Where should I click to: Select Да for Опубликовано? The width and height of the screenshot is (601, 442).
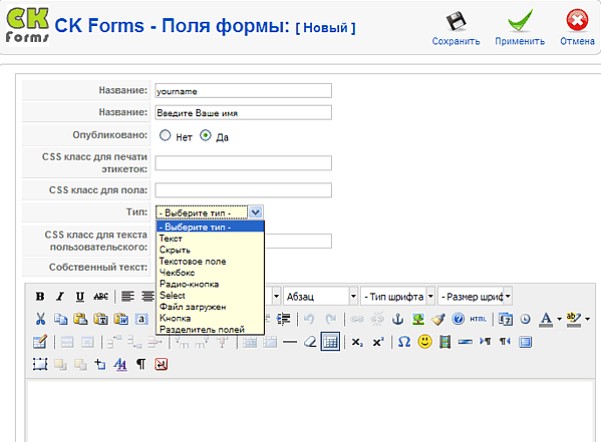click(x=206, y=135)
